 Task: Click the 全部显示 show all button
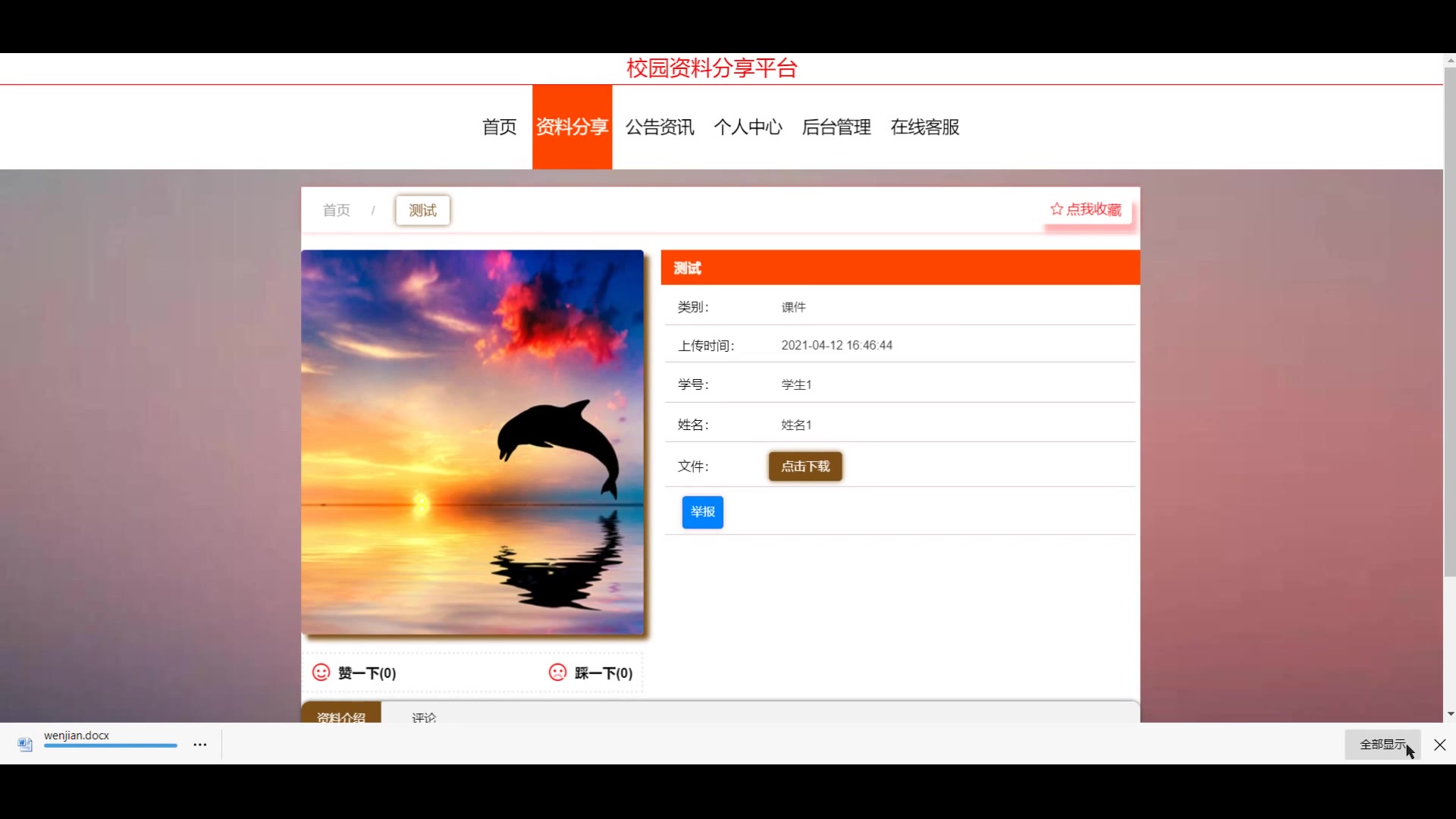pos(1383,745)
